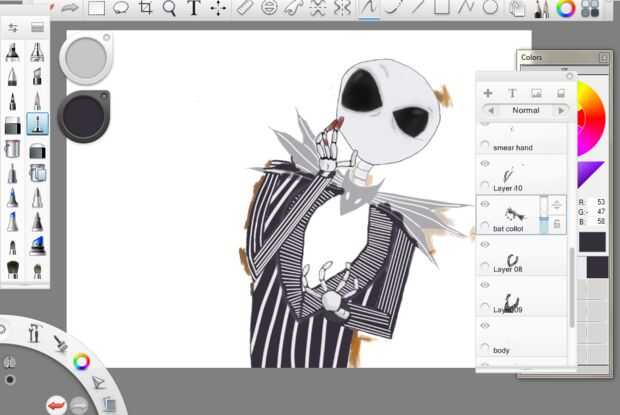
Task: Click the Redo arrow in the top toolbar
Action: tap(70, 8)
